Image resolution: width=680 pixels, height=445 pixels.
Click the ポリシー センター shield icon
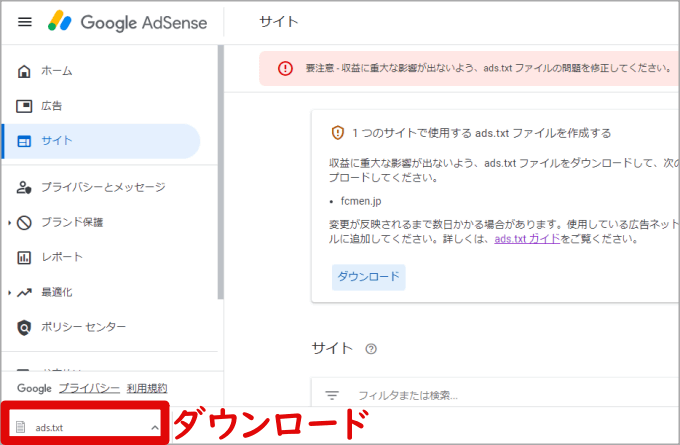point(24,327)
